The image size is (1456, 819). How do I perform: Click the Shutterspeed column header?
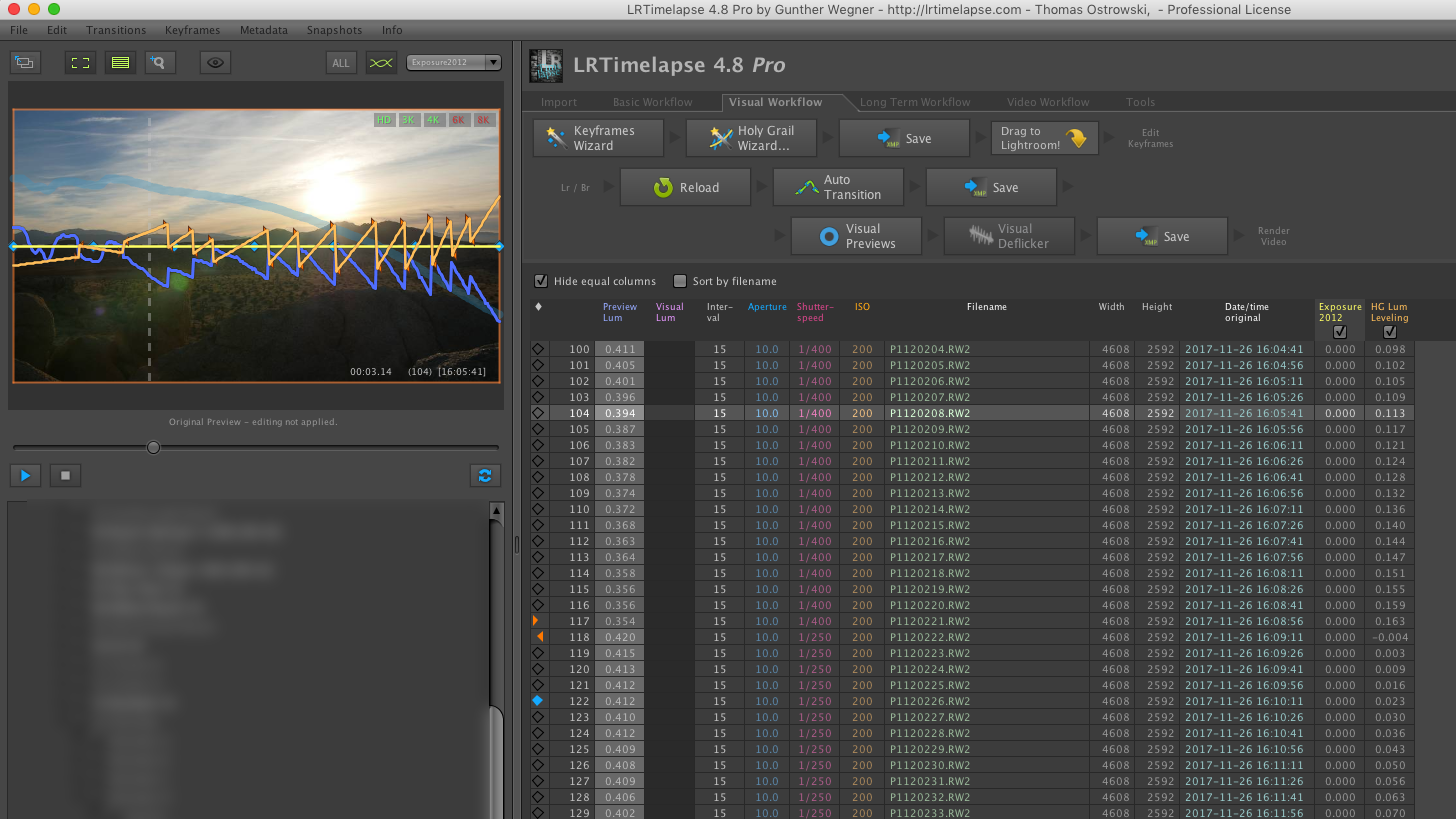pyautogui.click(x=814, y=312)
